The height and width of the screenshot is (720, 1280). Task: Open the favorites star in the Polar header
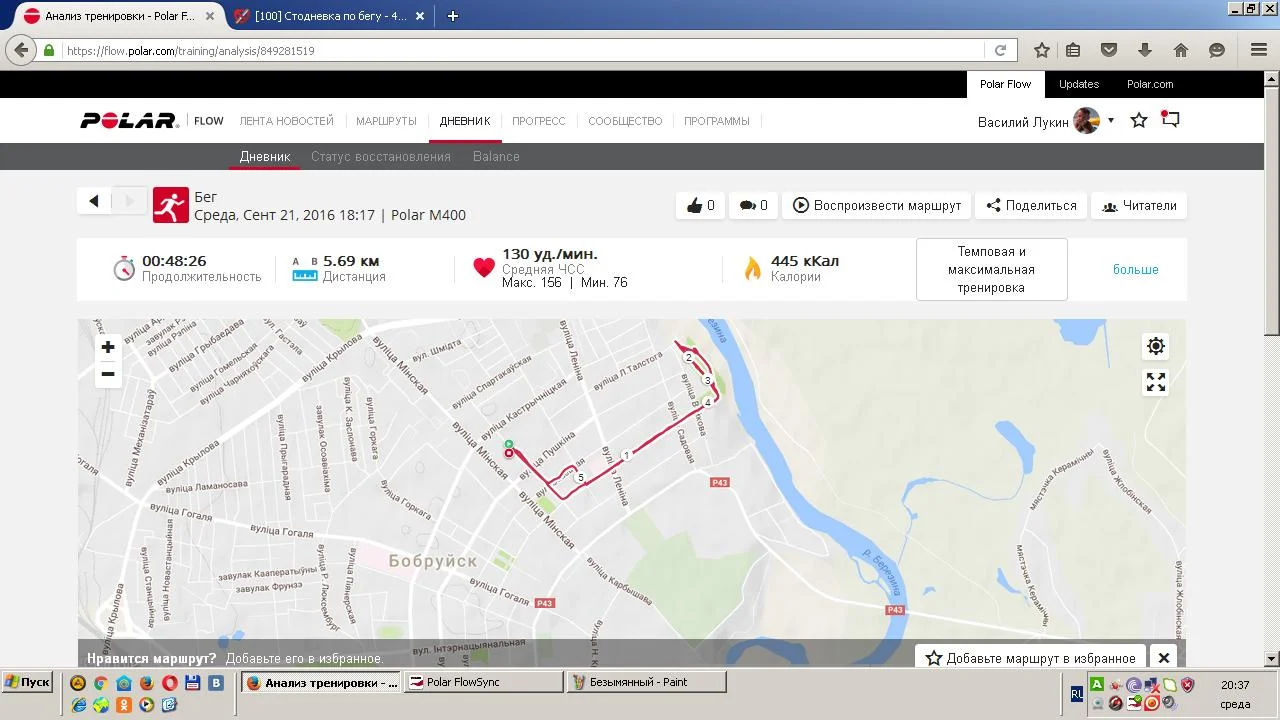1139,120
